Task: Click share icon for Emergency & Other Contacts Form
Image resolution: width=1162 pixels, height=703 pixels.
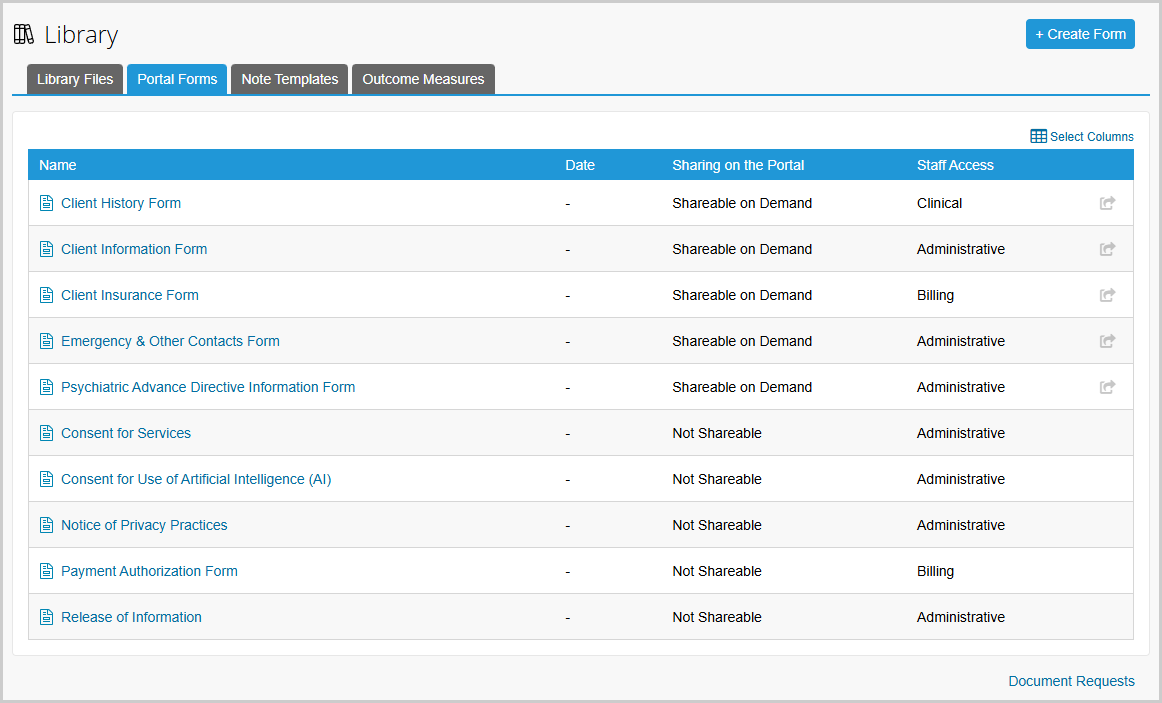Action: click(1107, 341)
